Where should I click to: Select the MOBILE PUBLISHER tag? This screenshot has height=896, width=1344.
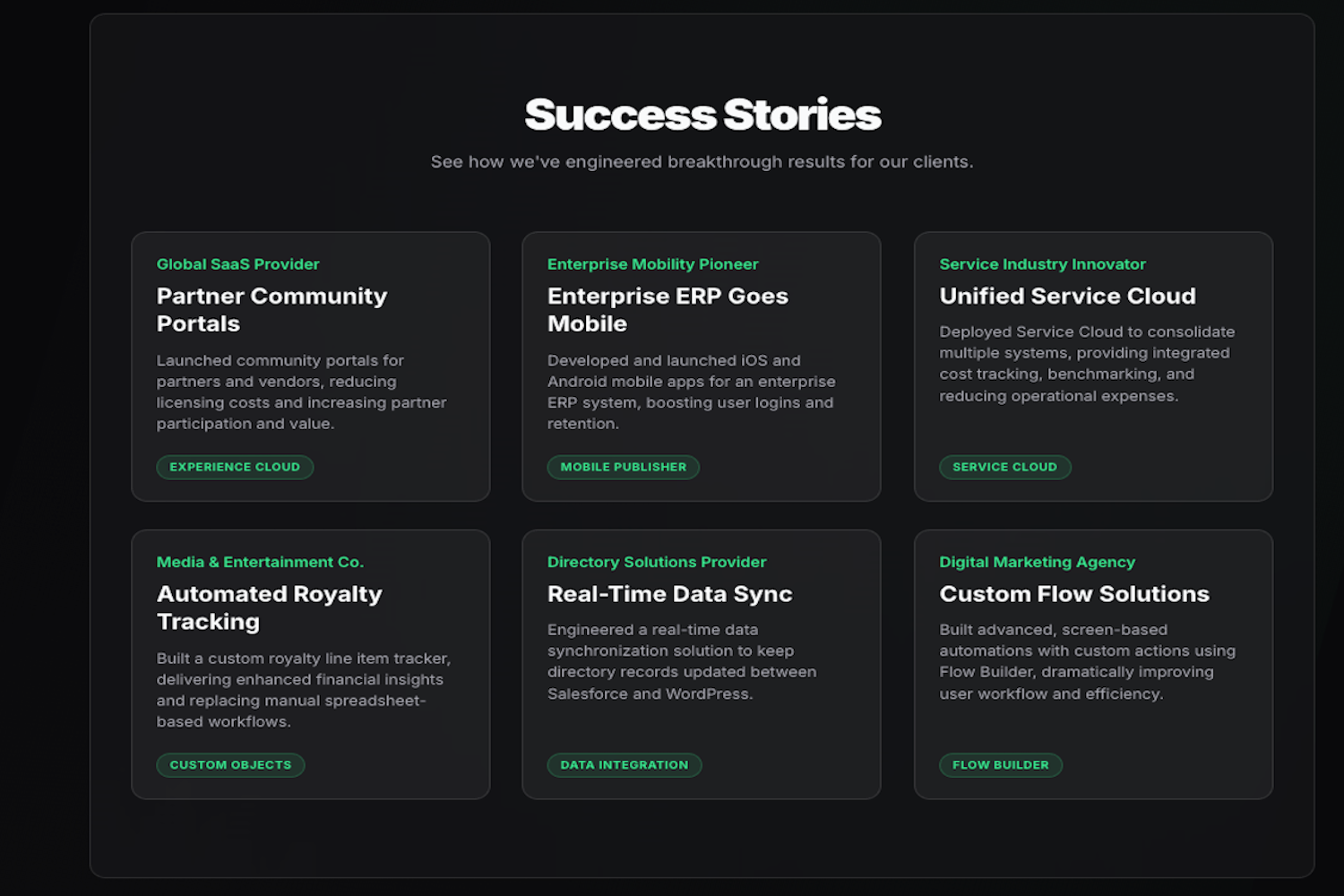623,467
